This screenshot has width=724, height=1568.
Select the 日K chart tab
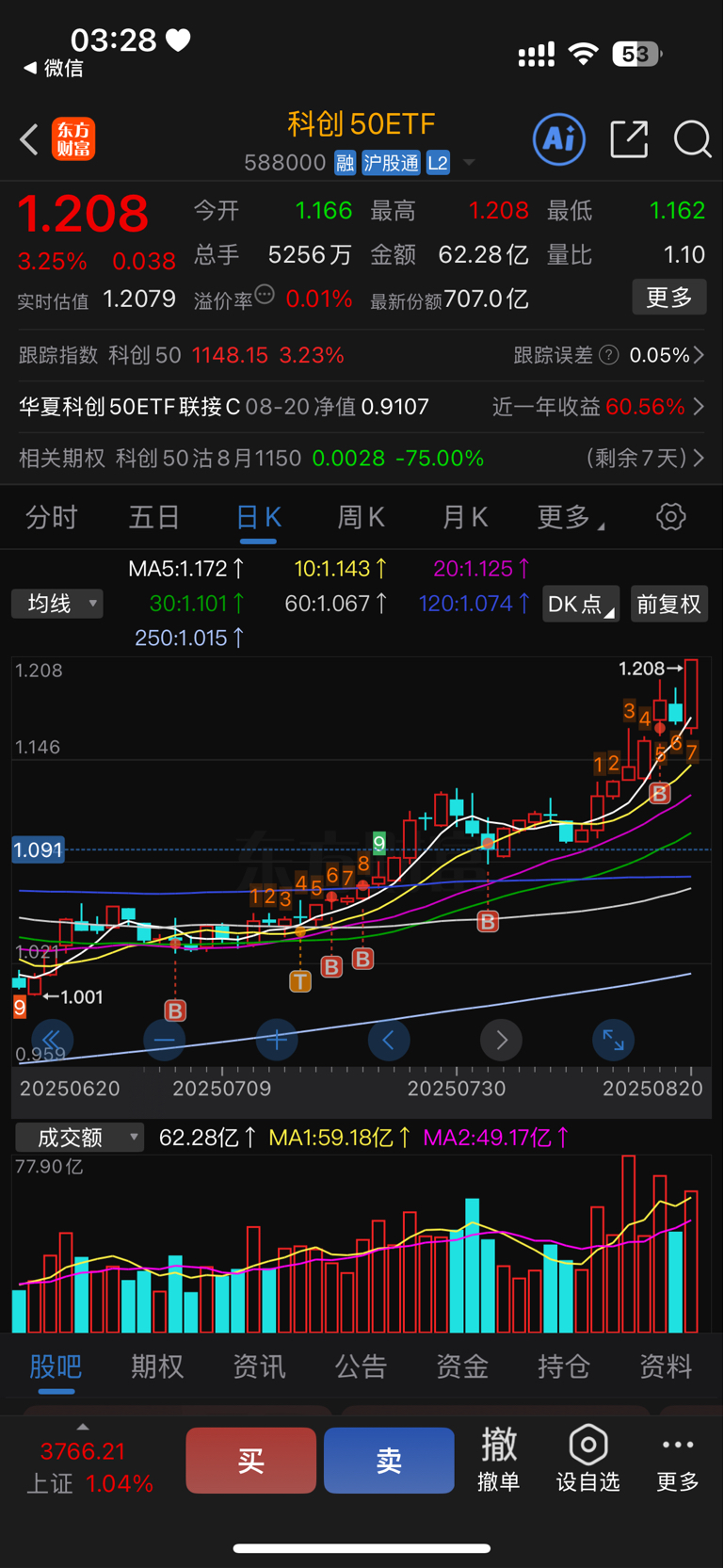pos(258,517)
